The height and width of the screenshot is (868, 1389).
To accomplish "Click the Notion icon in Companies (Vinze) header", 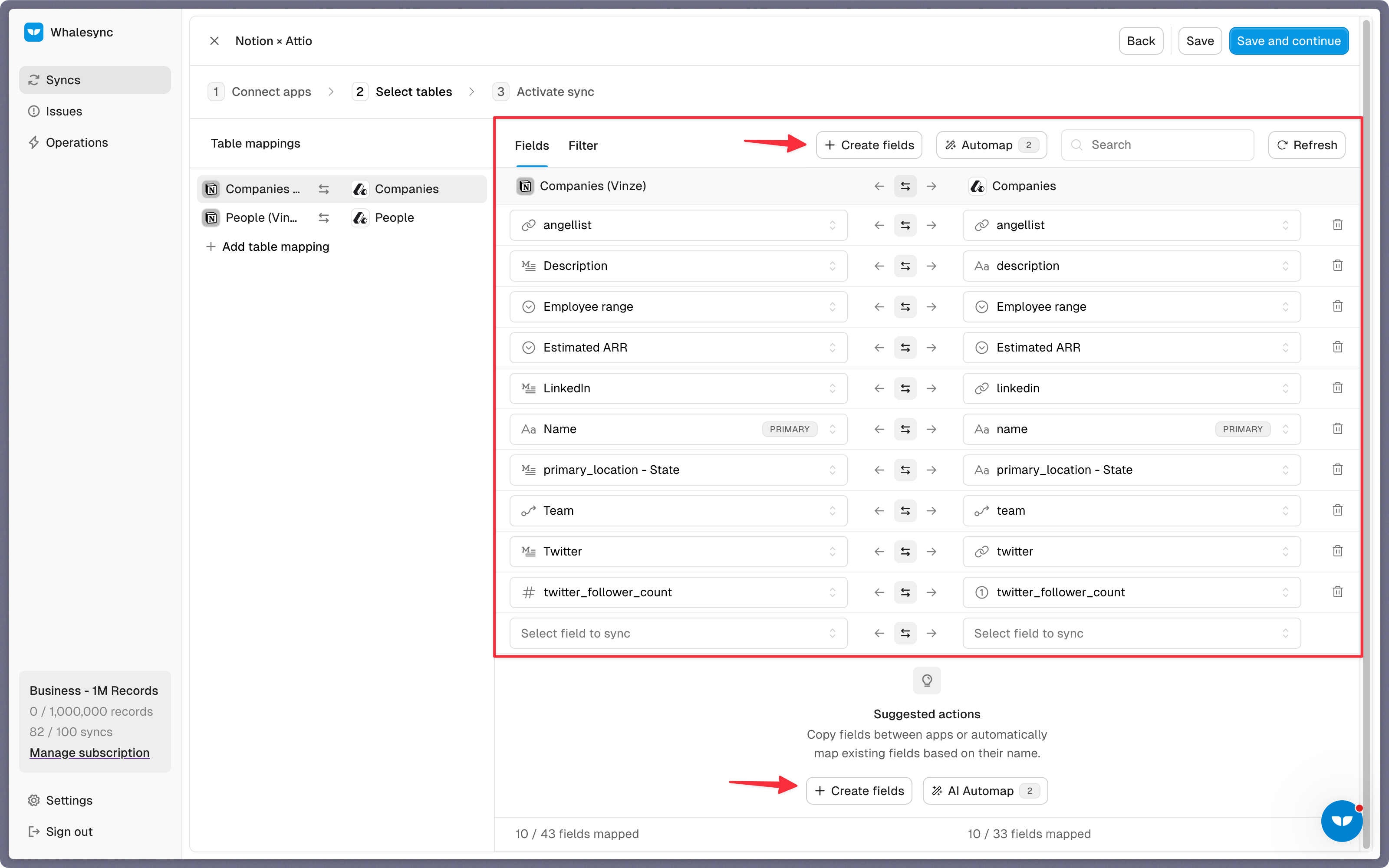I will click(525, 186).
